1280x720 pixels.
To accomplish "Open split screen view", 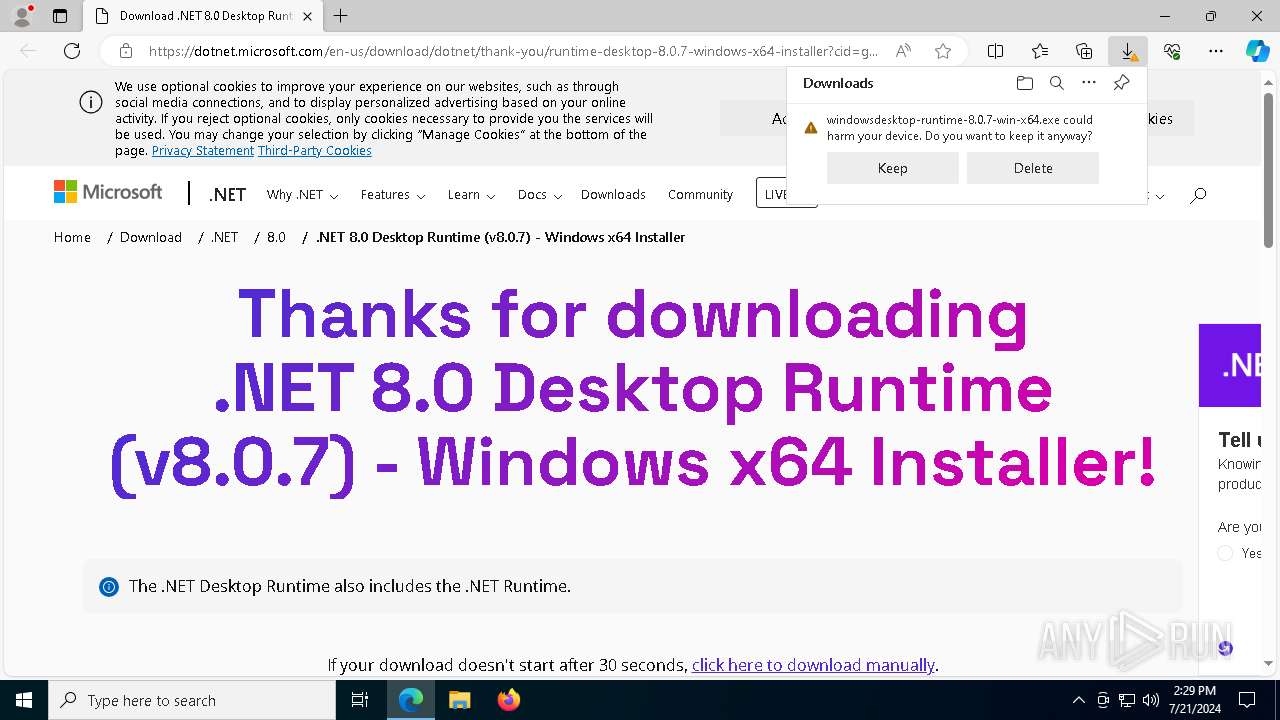I will tap(996, 51).
